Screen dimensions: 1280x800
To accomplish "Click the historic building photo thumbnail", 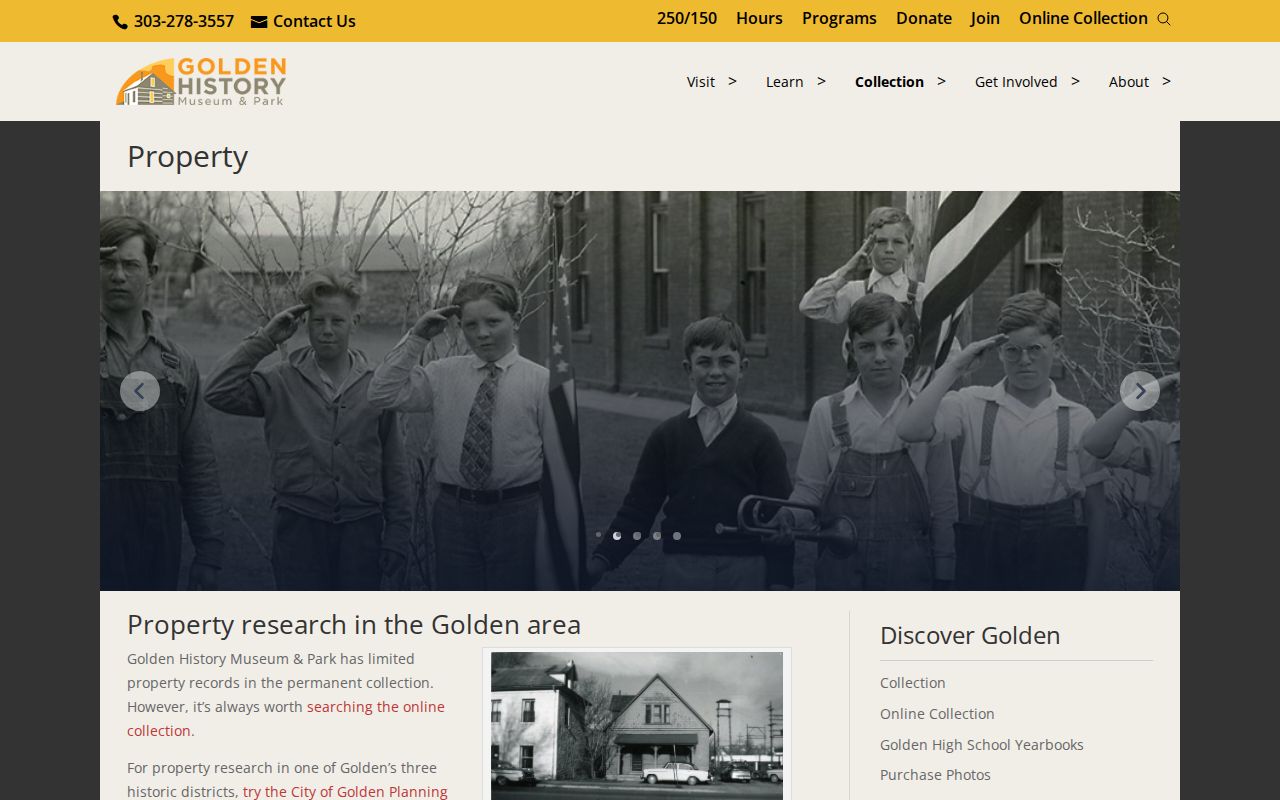I will click(637, 726).
